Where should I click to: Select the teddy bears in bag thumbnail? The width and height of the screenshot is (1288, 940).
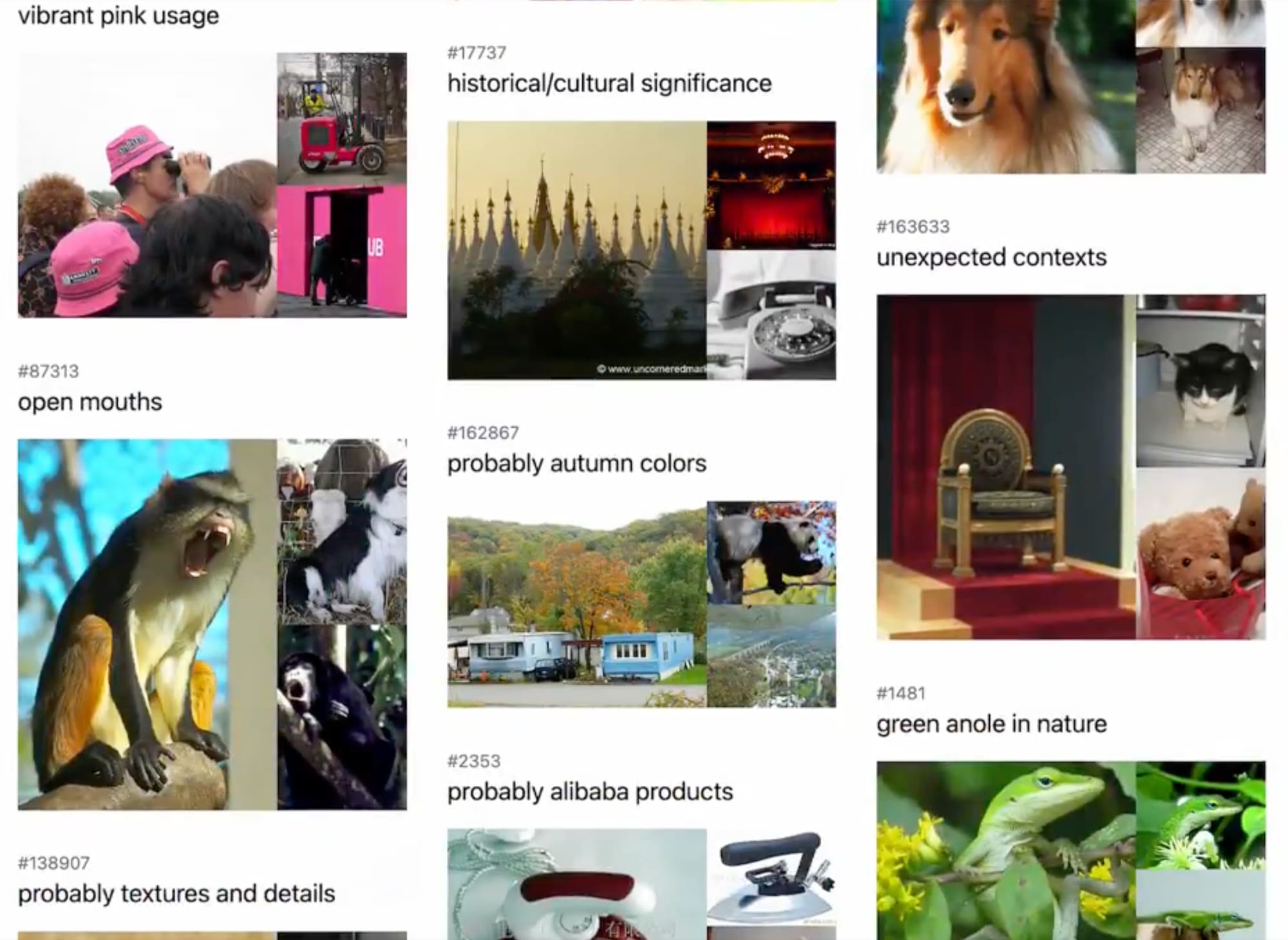click(x=1200, y=553)
